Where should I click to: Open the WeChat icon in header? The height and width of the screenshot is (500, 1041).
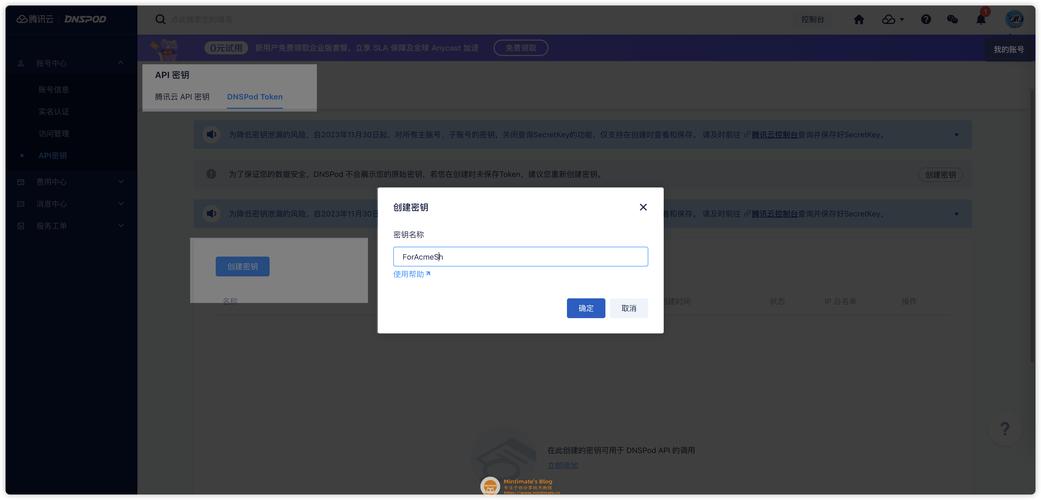pos(952,20)
